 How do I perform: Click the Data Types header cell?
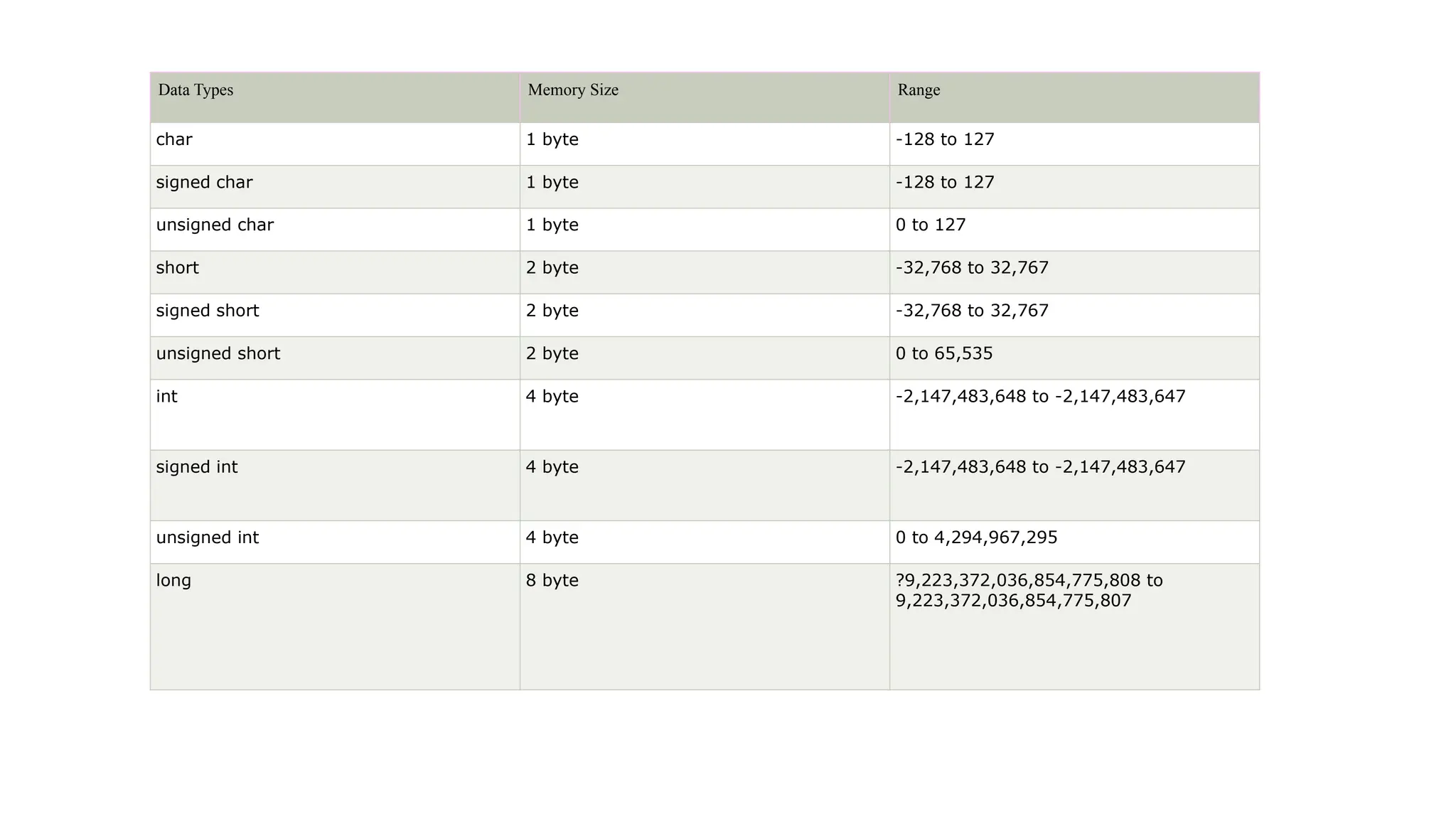[x=196, y=90]
